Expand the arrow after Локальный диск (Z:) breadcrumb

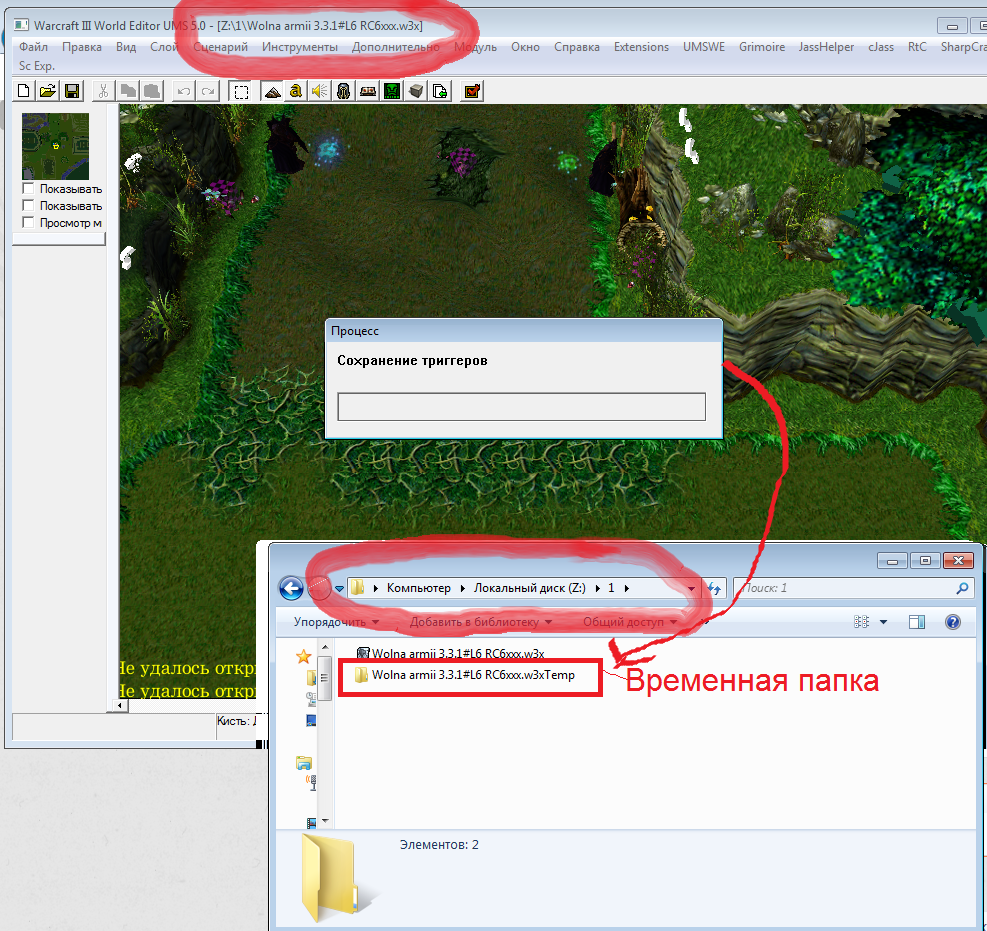597,589
